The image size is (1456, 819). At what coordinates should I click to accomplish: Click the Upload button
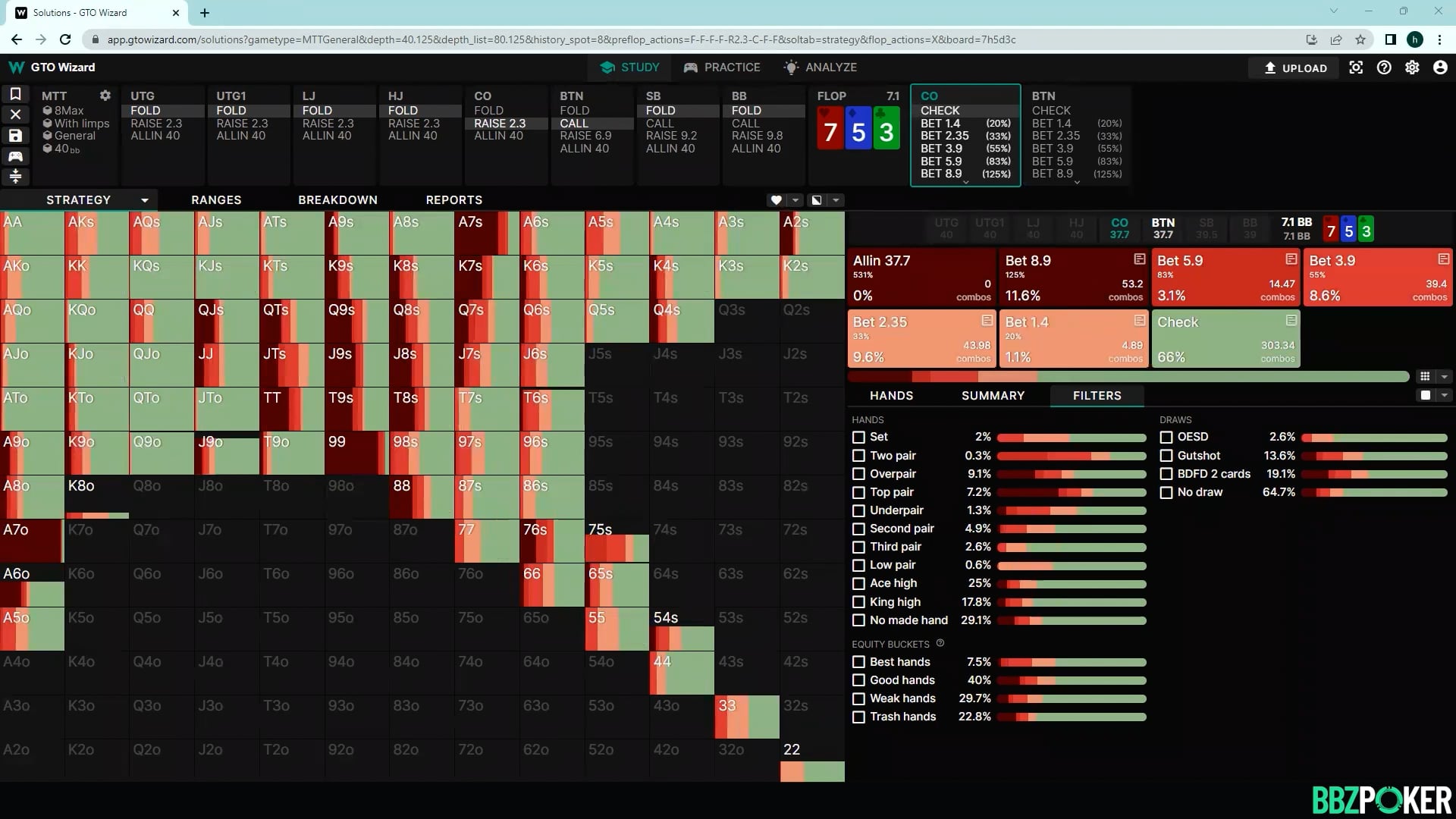pyautogui.click(x=1295, y=67)
